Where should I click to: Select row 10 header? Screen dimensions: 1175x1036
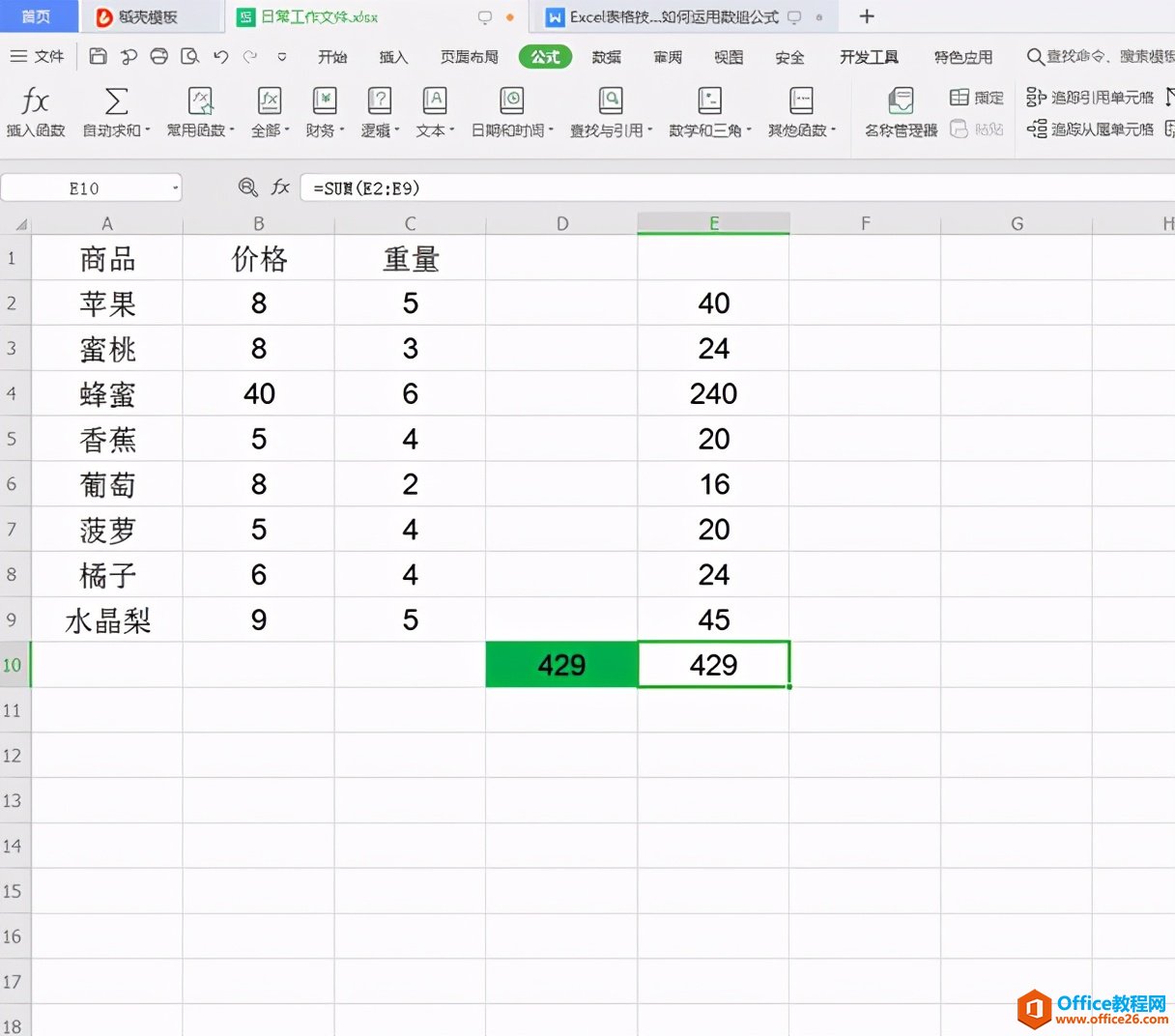(14, 665)
